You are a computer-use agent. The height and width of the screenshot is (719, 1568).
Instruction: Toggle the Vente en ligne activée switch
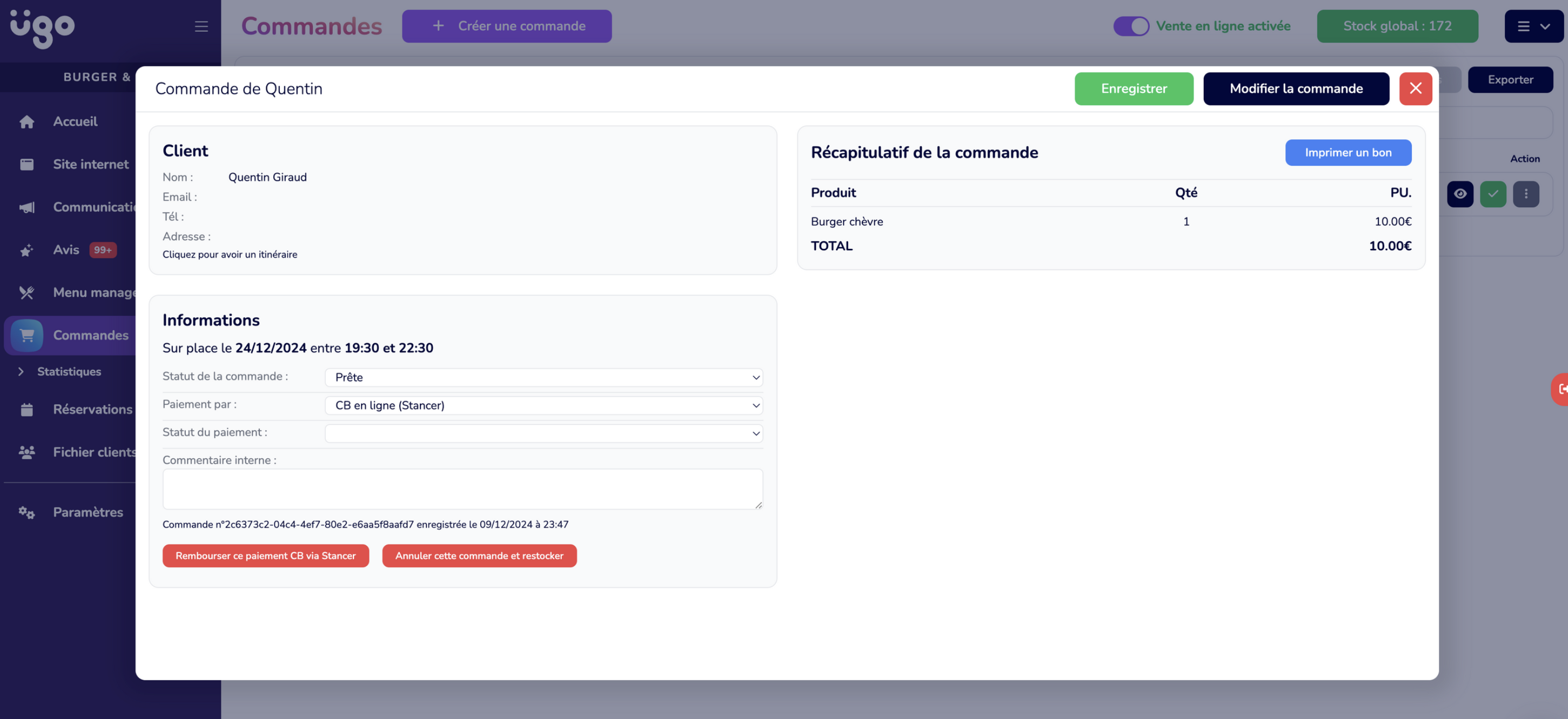point(1131,26)
